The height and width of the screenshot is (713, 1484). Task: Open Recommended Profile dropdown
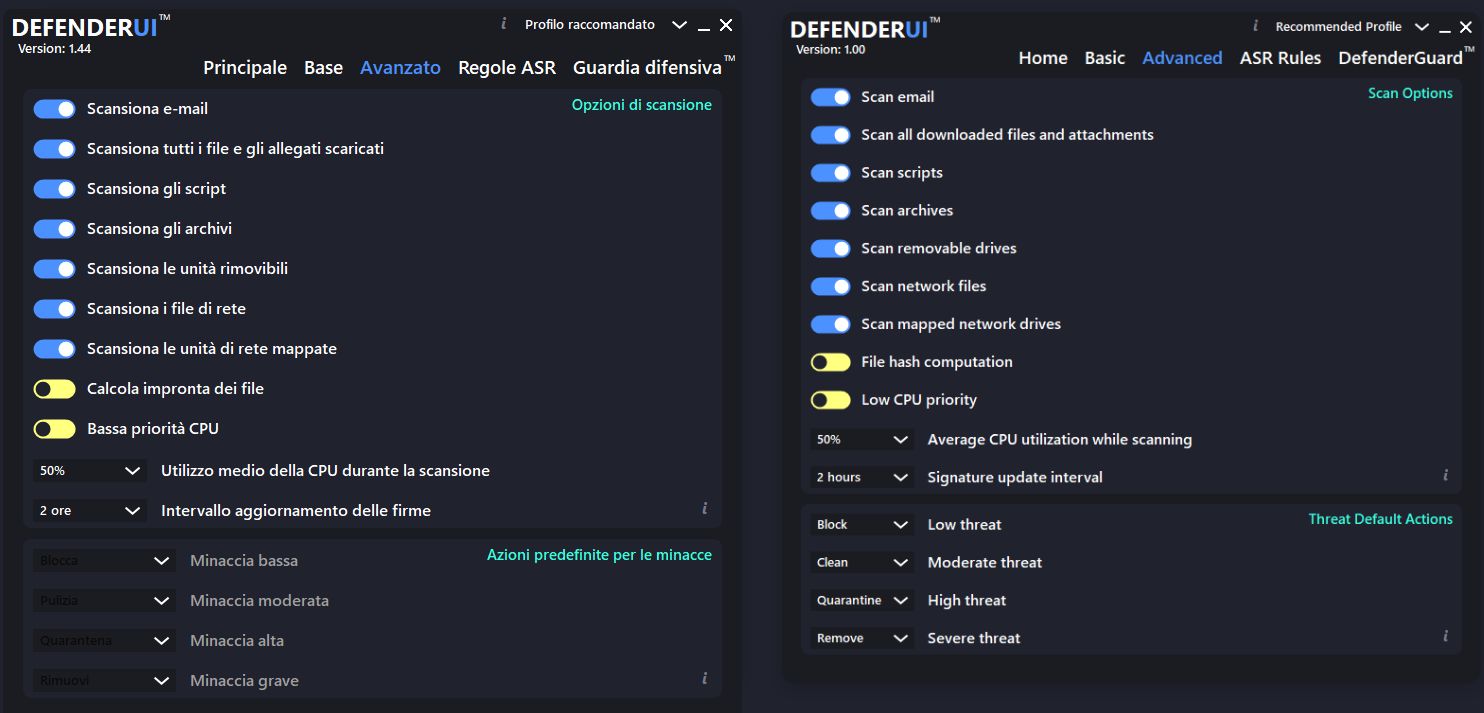pos(1352,27)
